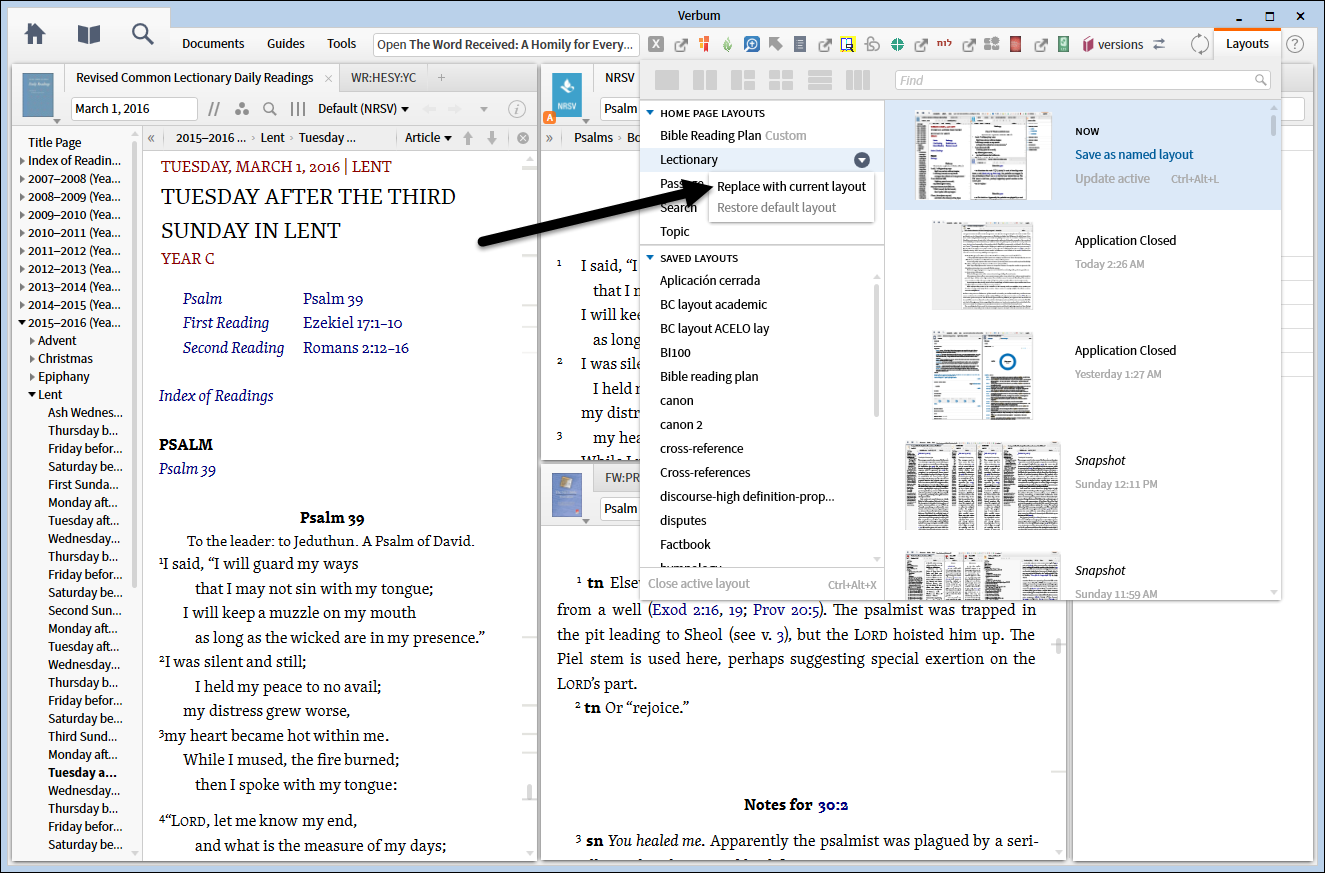Click the March 1, 2016 date field
Image resolution: width=1325 pixels, height=873 pixels.
point(134,109)
